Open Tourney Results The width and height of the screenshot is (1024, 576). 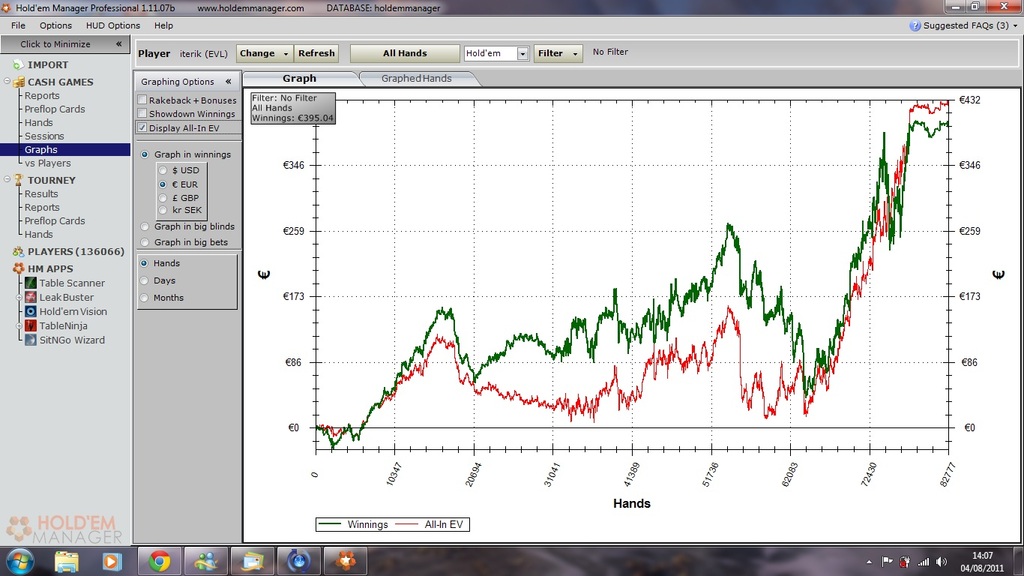pyautogui.click(x=41, y=194)
